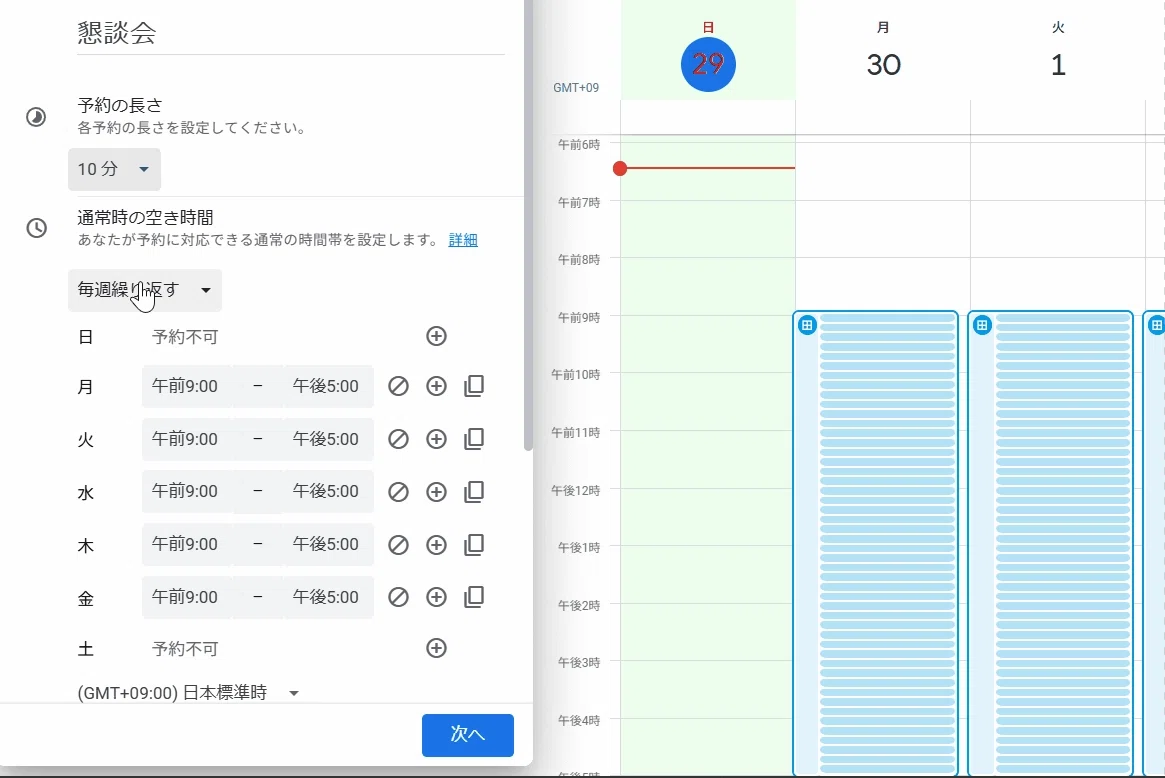
Task: Mark Wednesday (水) as unavailable
Action: [x=398, y=492]
